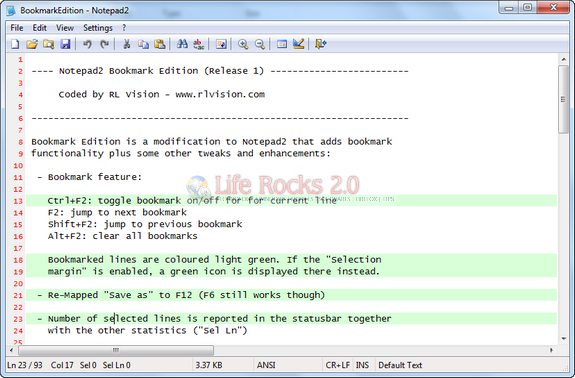Open the ? help menu
The height and width of the screenshot is (378, 575).
[x=124, y=28]
